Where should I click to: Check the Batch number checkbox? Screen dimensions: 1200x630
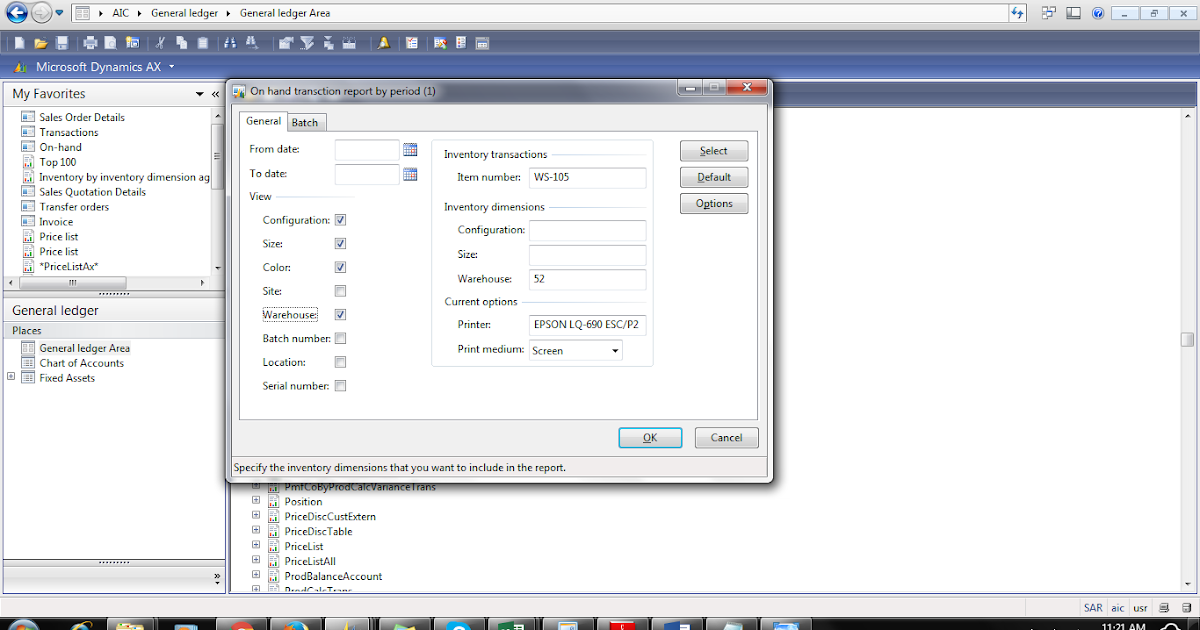pyautogui.click(x=340, y=338)
